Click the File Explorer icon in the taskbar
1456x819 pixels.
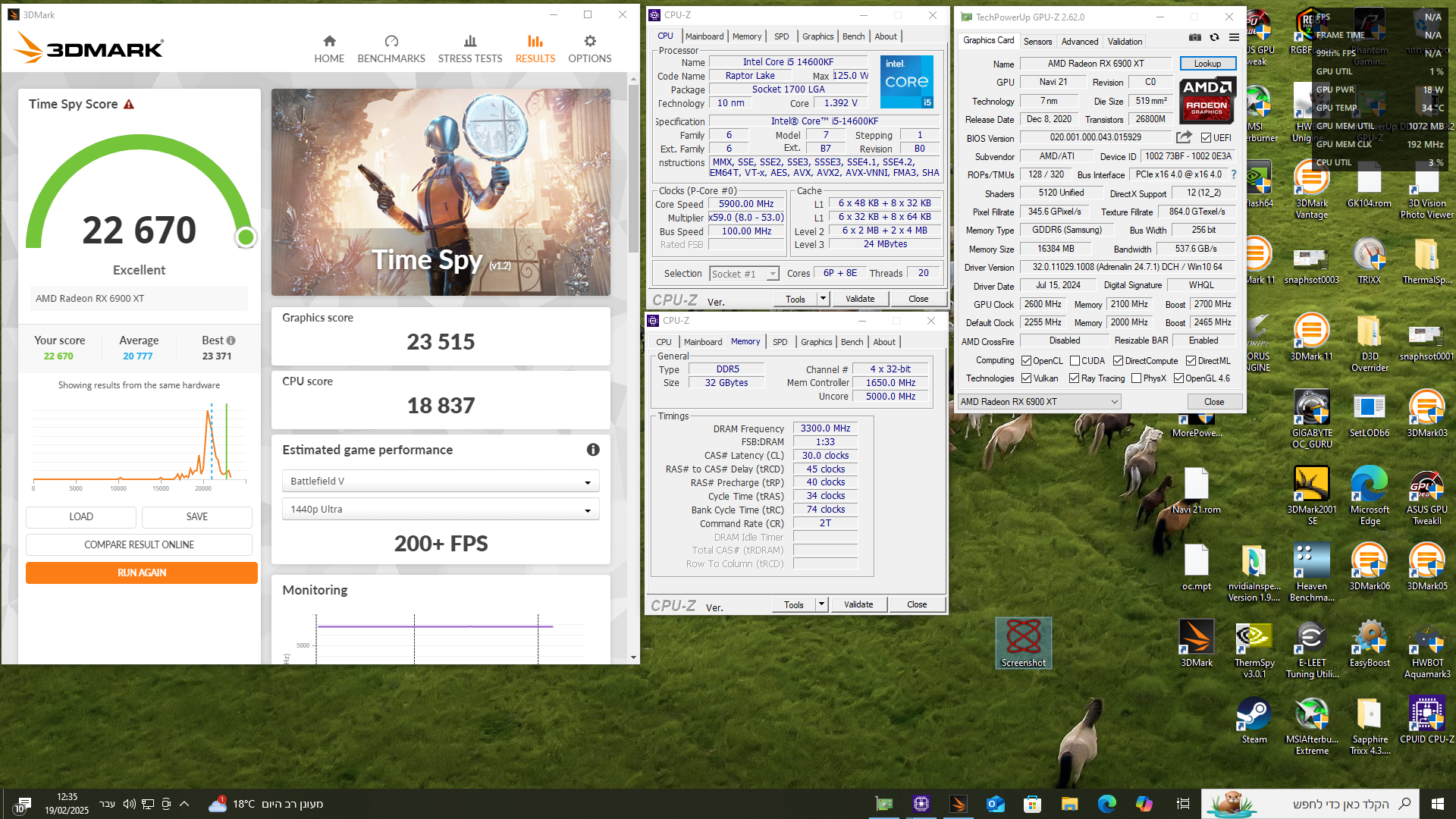[x=1069, y=804]
